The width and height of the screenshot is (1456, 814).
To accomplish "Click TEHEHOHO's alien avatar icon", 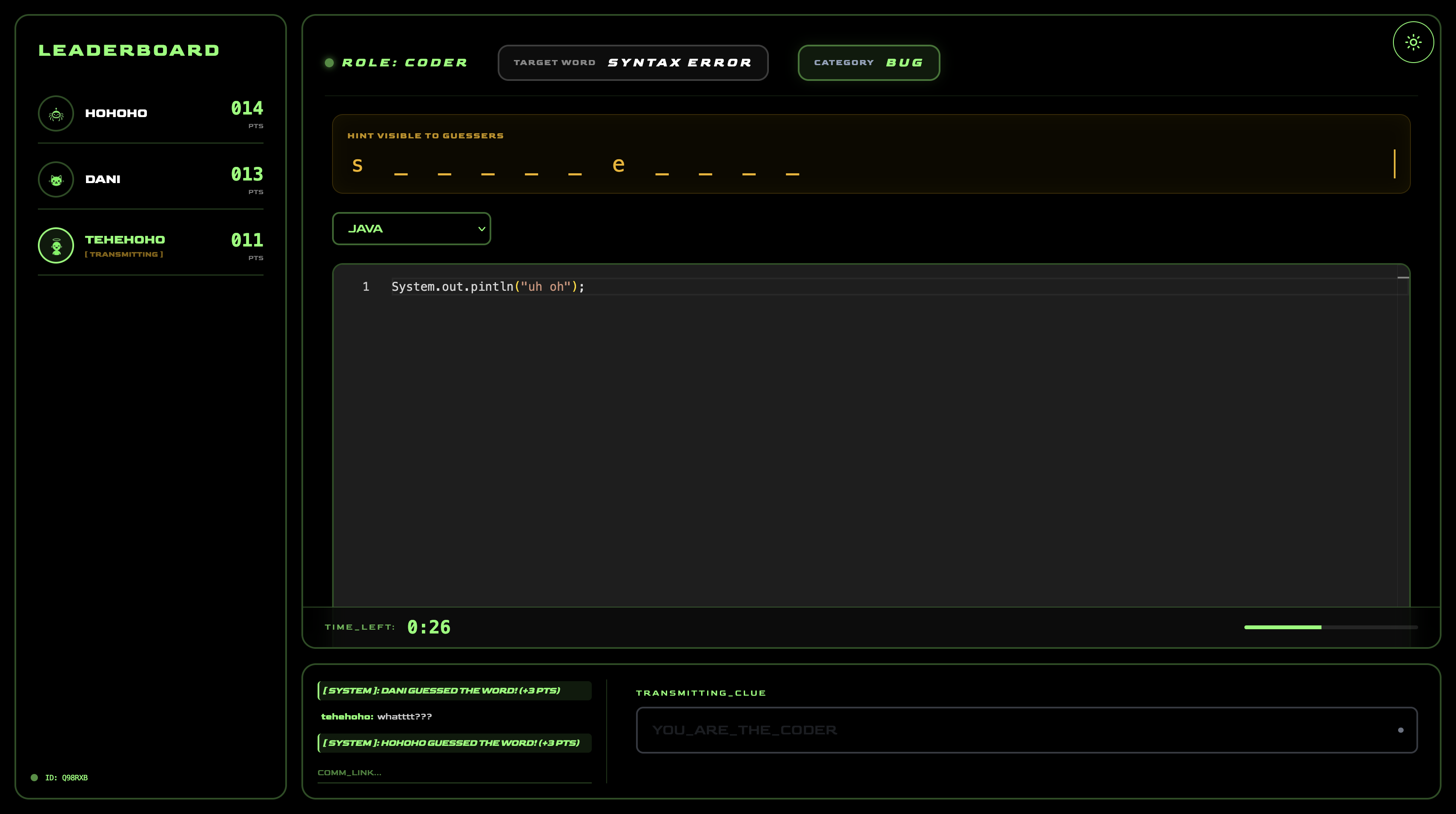I will [x=56, y=246].
